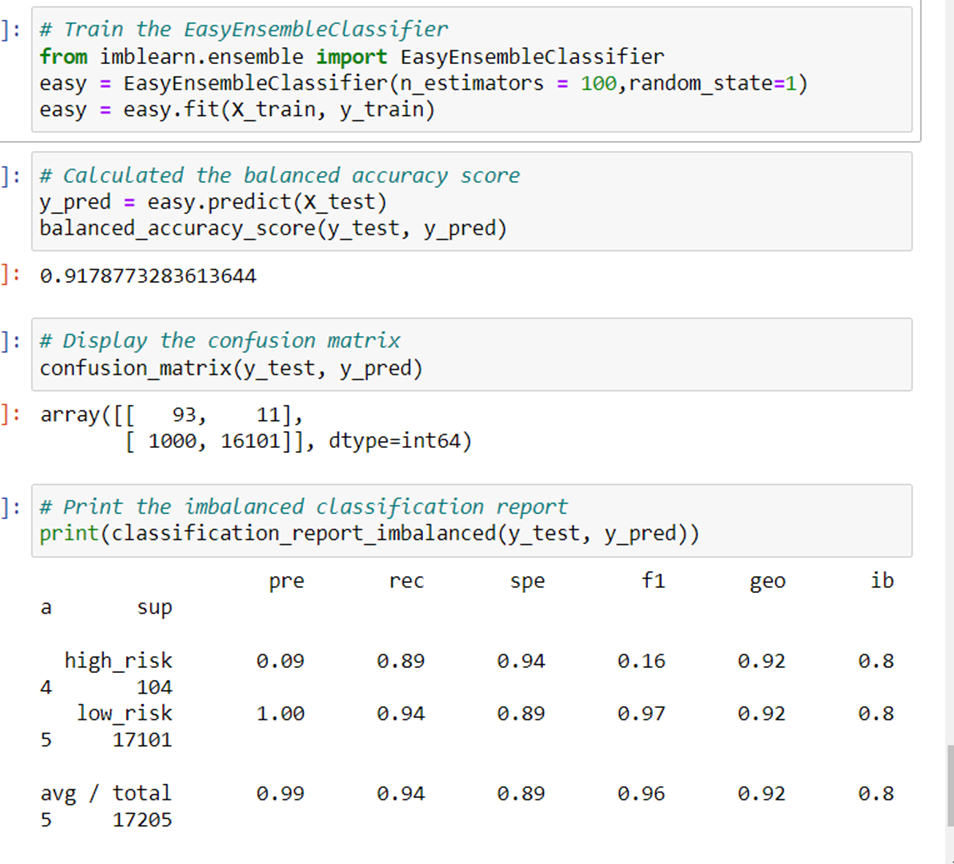Click the vertical scrollbar thumb

(x=950, y=786)
